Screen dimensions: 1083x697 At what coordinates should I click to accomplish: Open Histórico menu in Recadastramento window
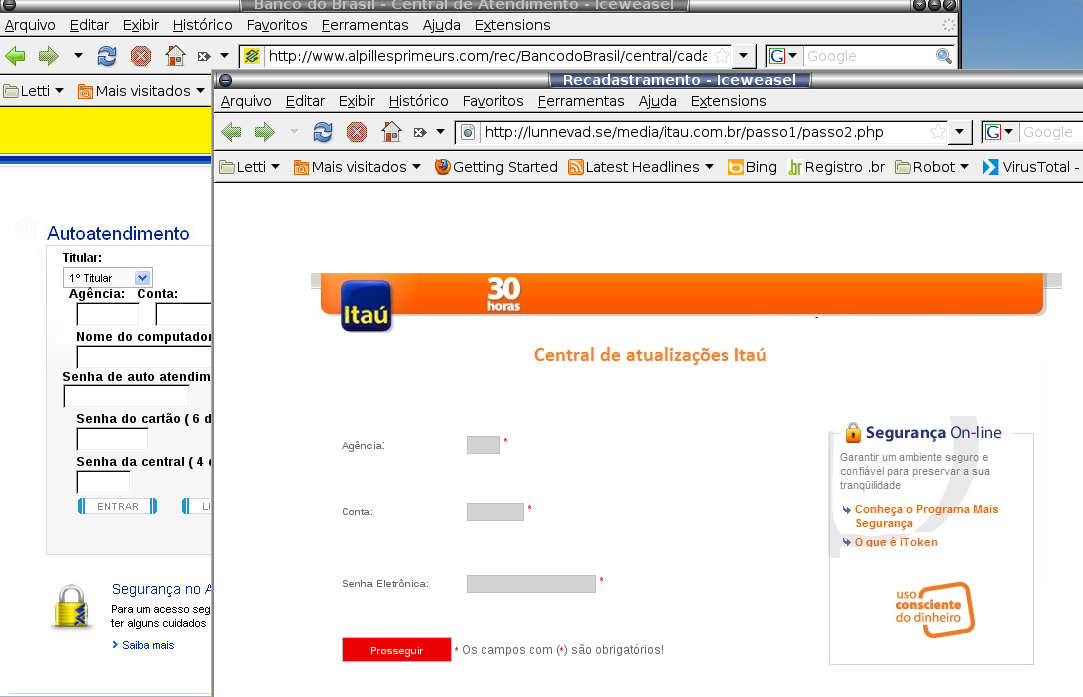(419, 101)
